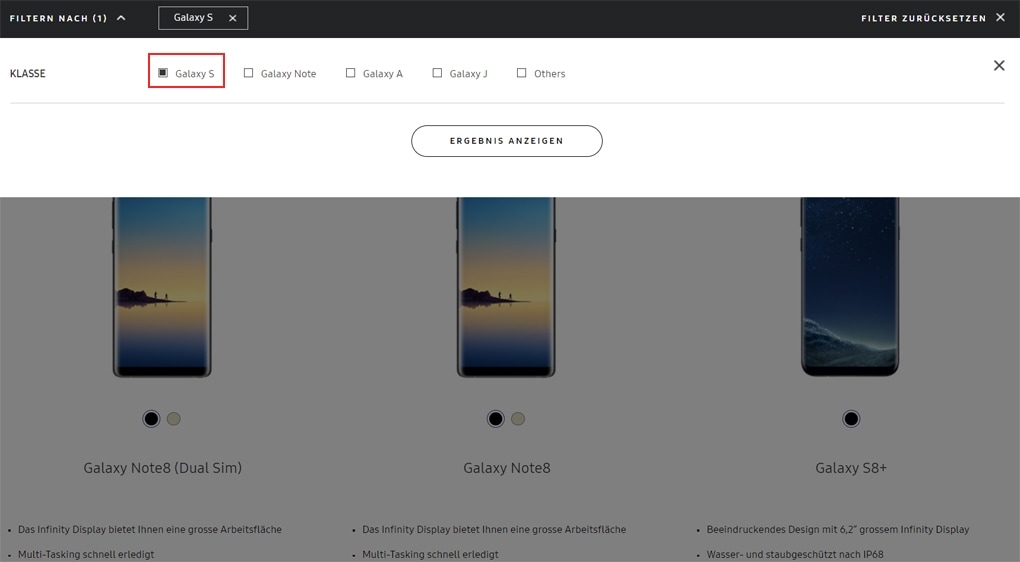Choose black color for Galaxy Note8 (Dual Sim)
The image size is (1020, 562).
[x=151, y=419]
